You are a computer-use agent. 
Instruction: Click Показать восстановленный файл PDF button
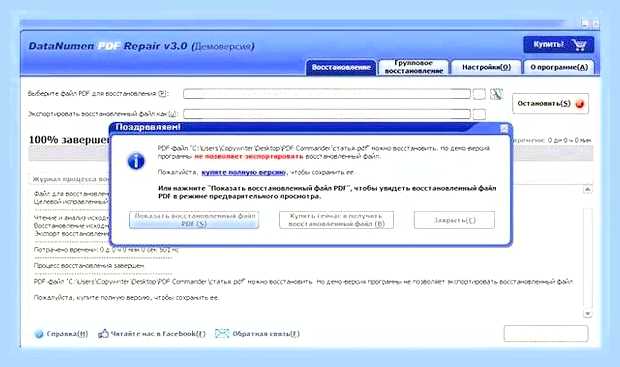coord(194,220)
